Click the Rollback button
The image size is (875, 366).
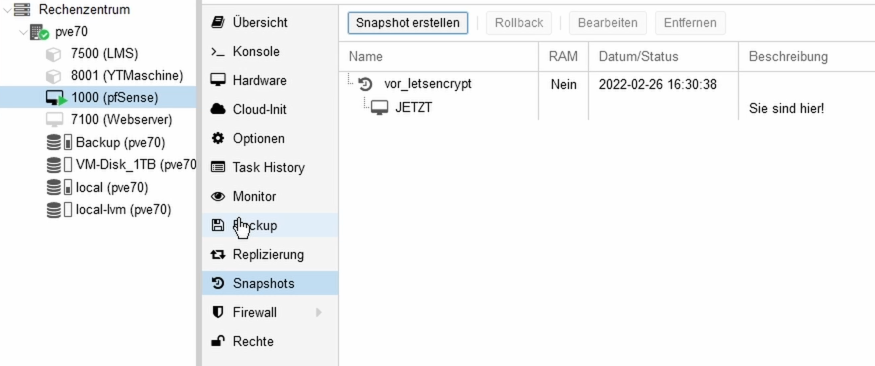point(519,23)
